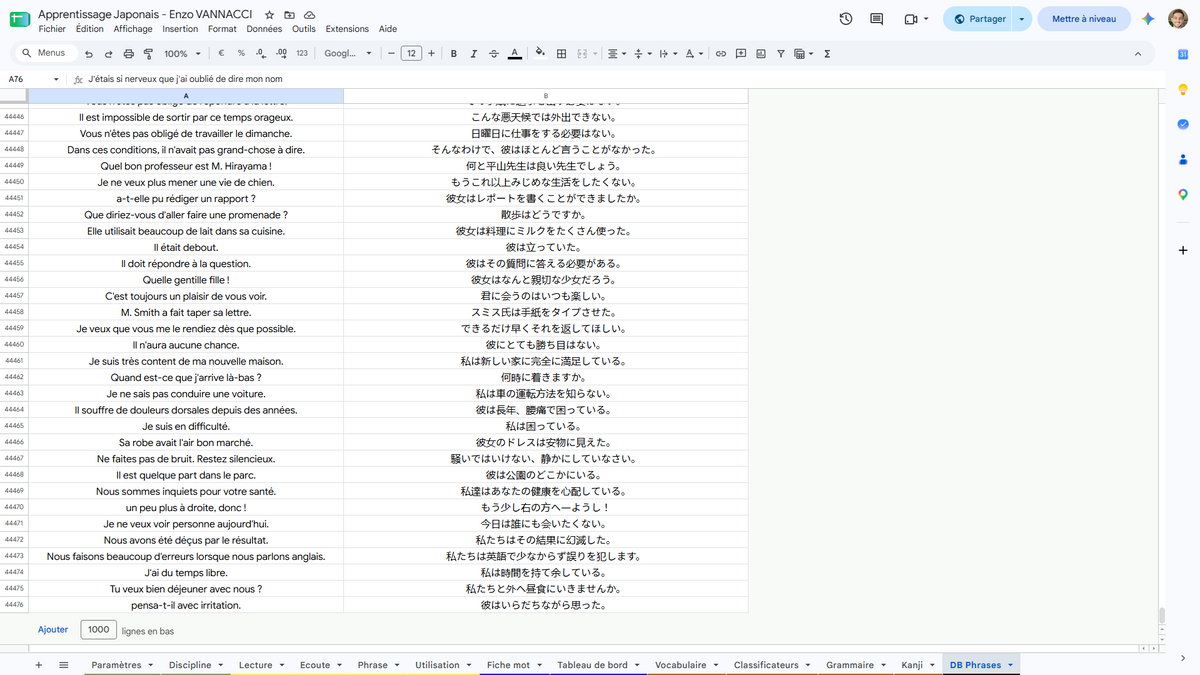Decrease decimal places

coord(261,54)
